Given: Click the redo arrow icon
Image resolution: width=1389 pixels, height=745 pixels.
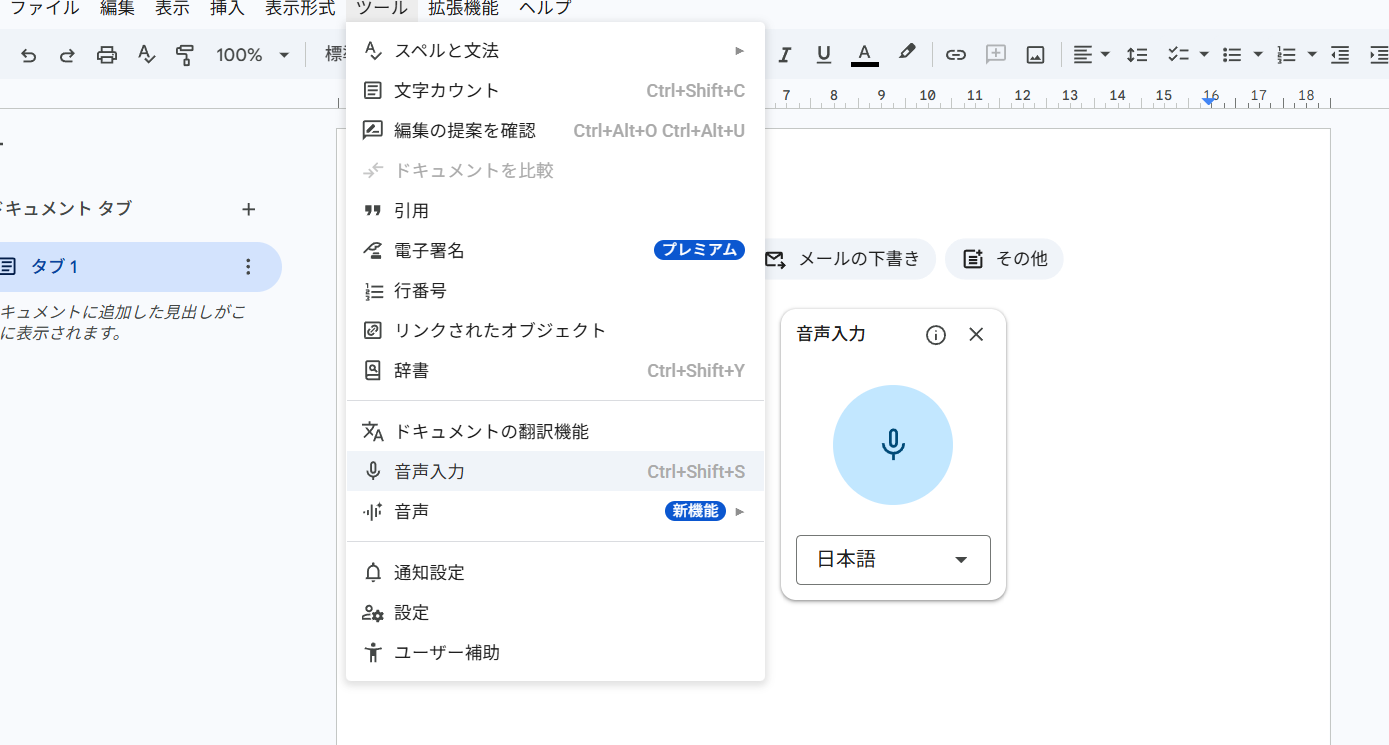Looking at the screenshot, I should coord(67,55).
